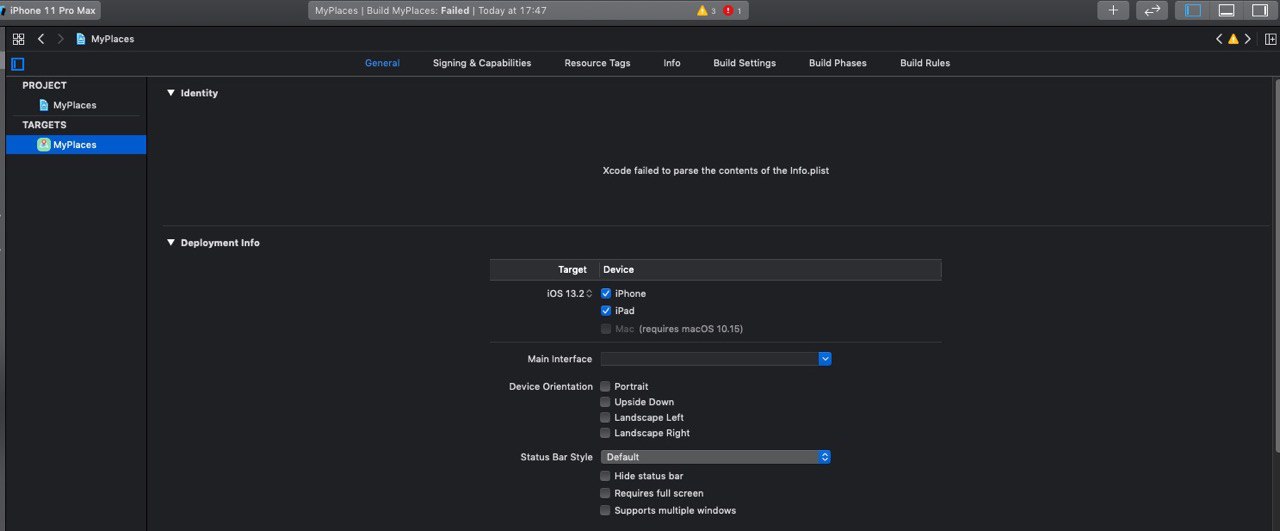Go forward in editor history
Screen dimensions: 1280x531
pos(60,39)
